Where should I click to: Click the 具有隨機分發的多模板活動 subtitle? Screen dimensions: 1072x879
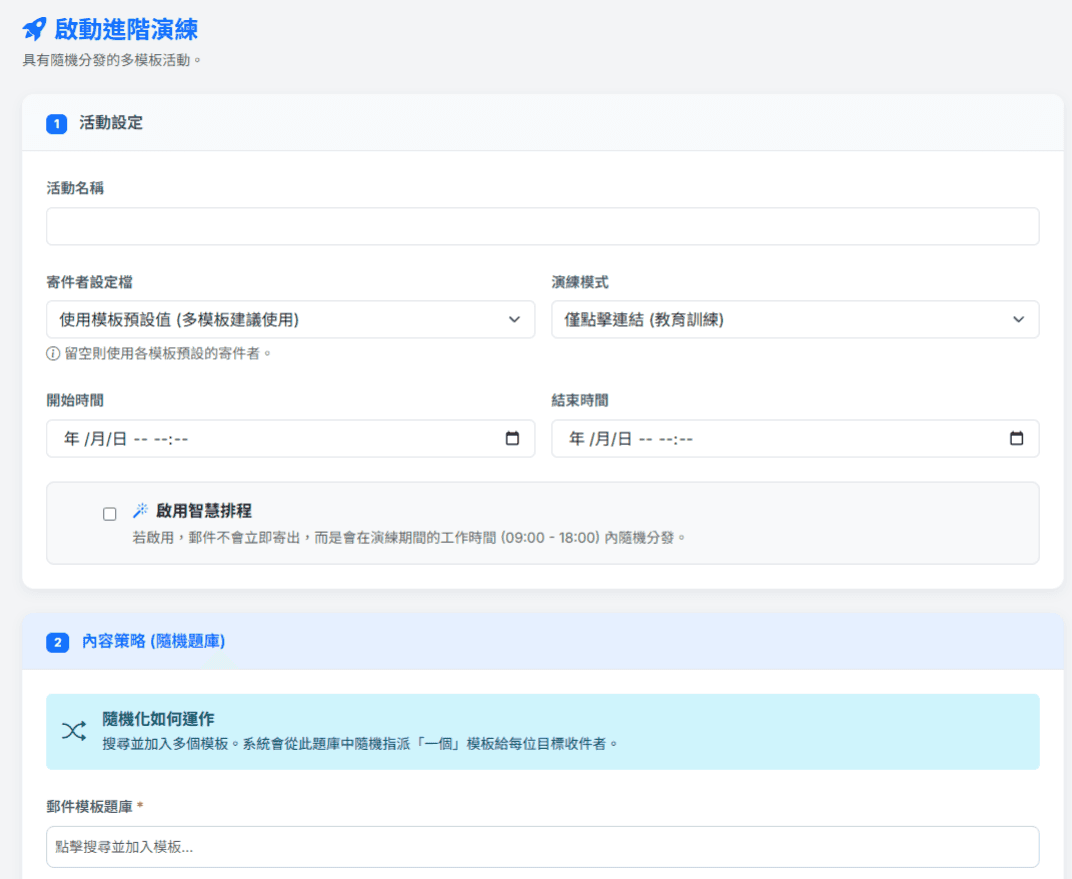112,60
